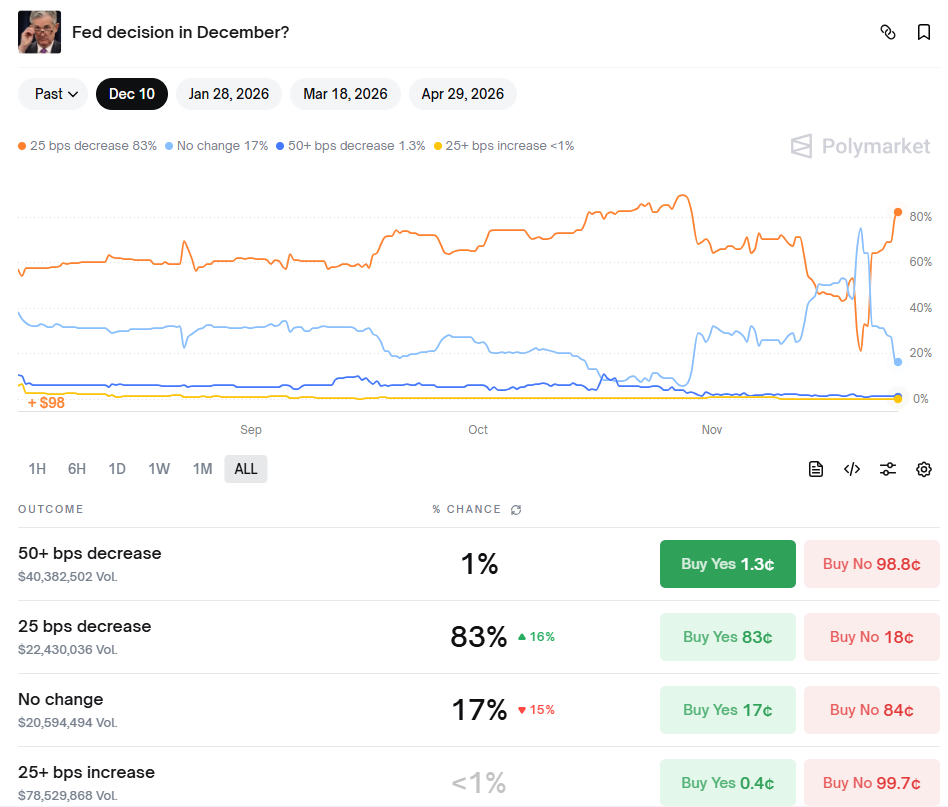This screenshot has width=948, height=807.
Task: Open the 50+ bps decrease outcome row
Action: point(89,554)
